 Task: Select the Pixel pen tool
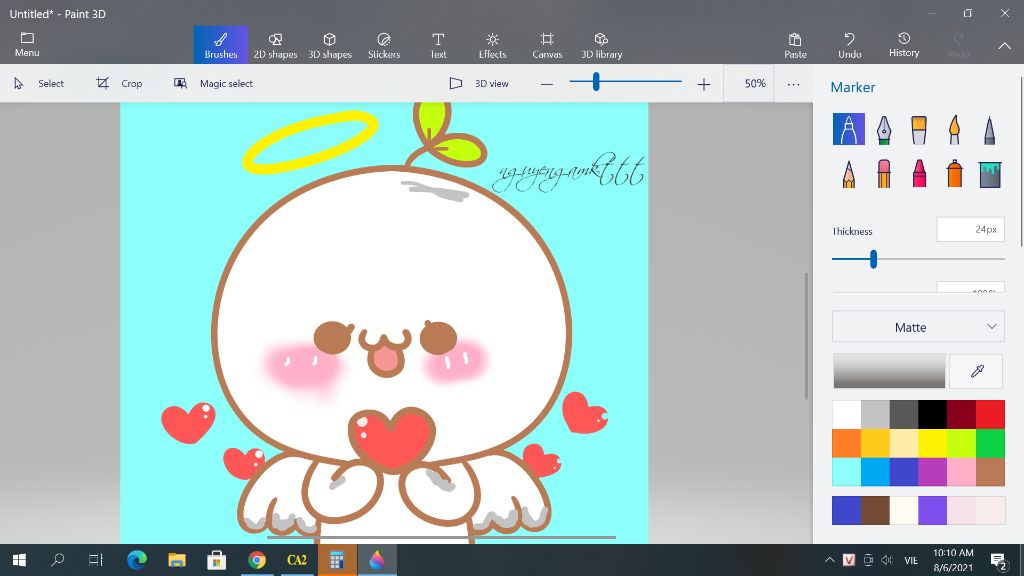(989, 129)
